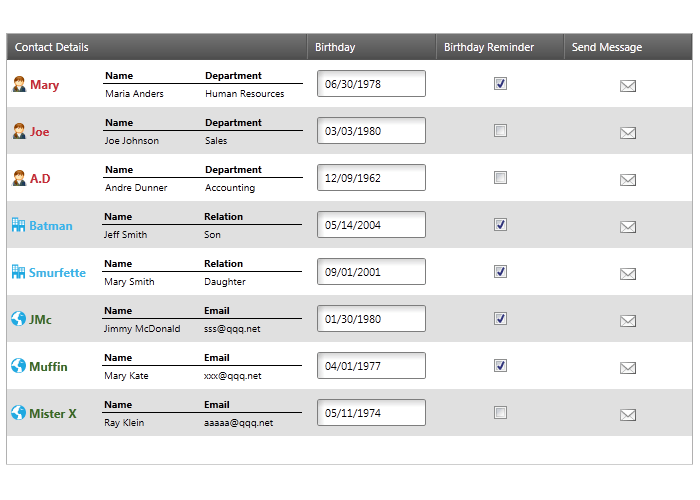Select the building icon next to Smurfette
The height and width of the screenshot is (500, 700).
click(x=18, y=272)
